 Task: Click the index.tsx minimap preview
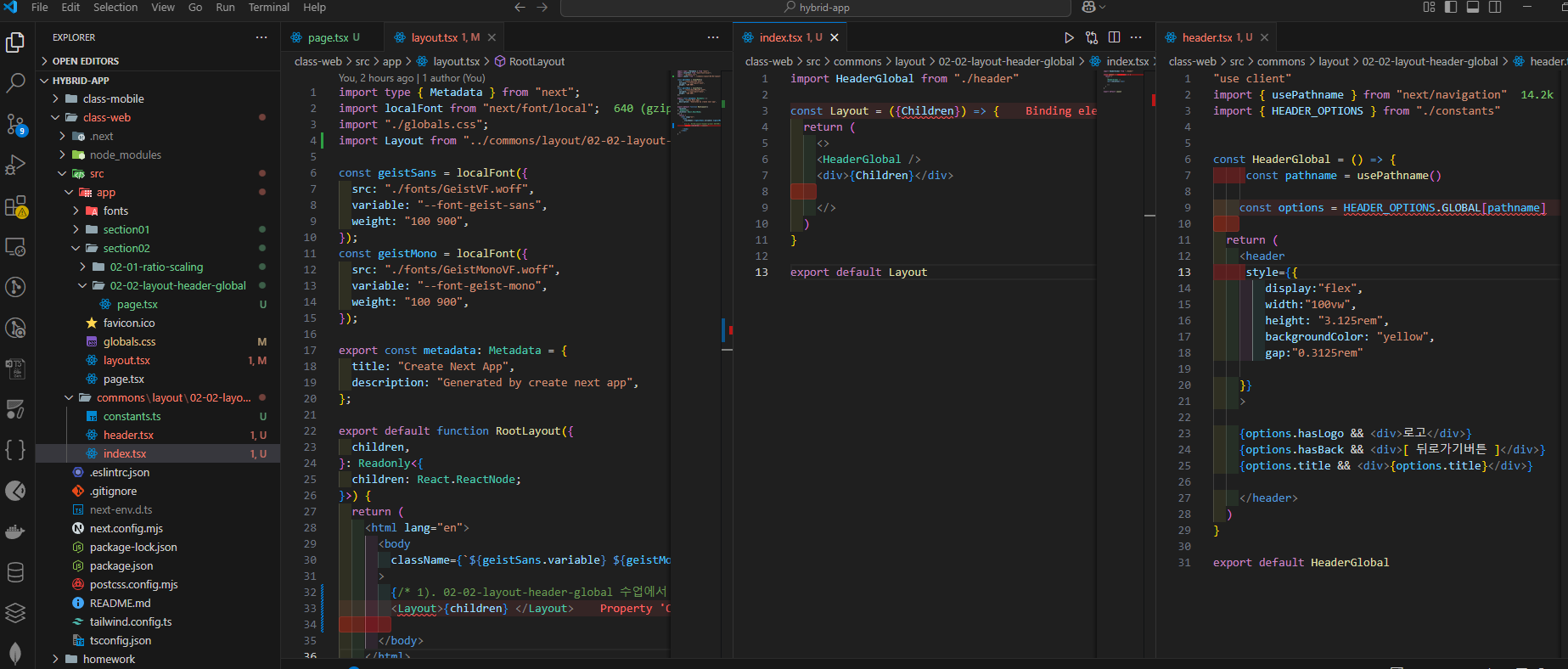click(1122, 82)
